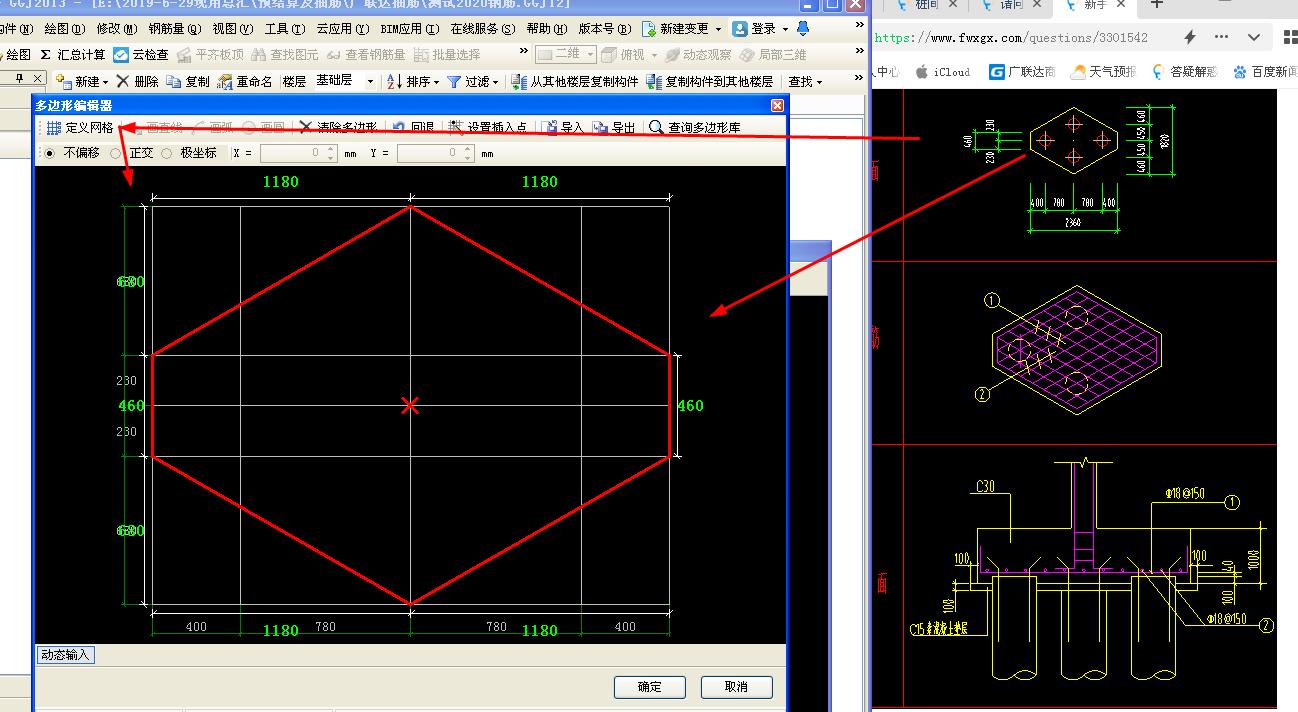Open the 帮助(H) menu
This screenshot has width=1298, height=712.
tap(546, 29)
